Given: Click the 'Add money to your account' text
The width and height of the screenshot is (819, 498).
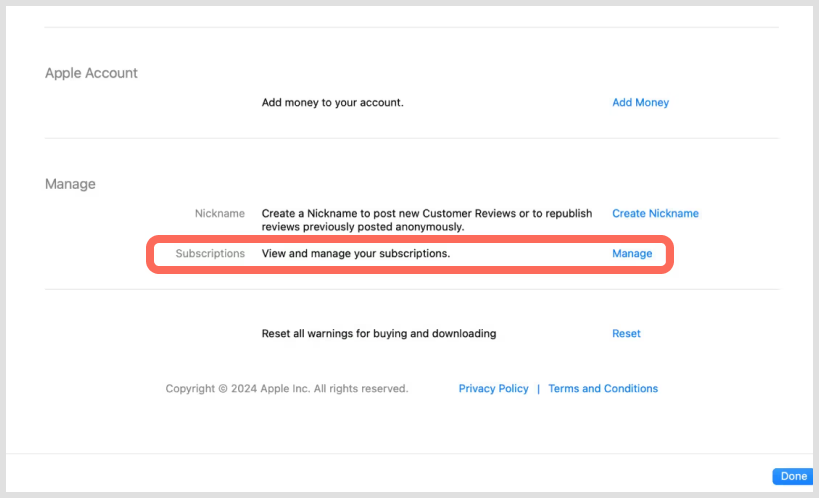Looking at the screenshot, I should (x=332, y=102).
